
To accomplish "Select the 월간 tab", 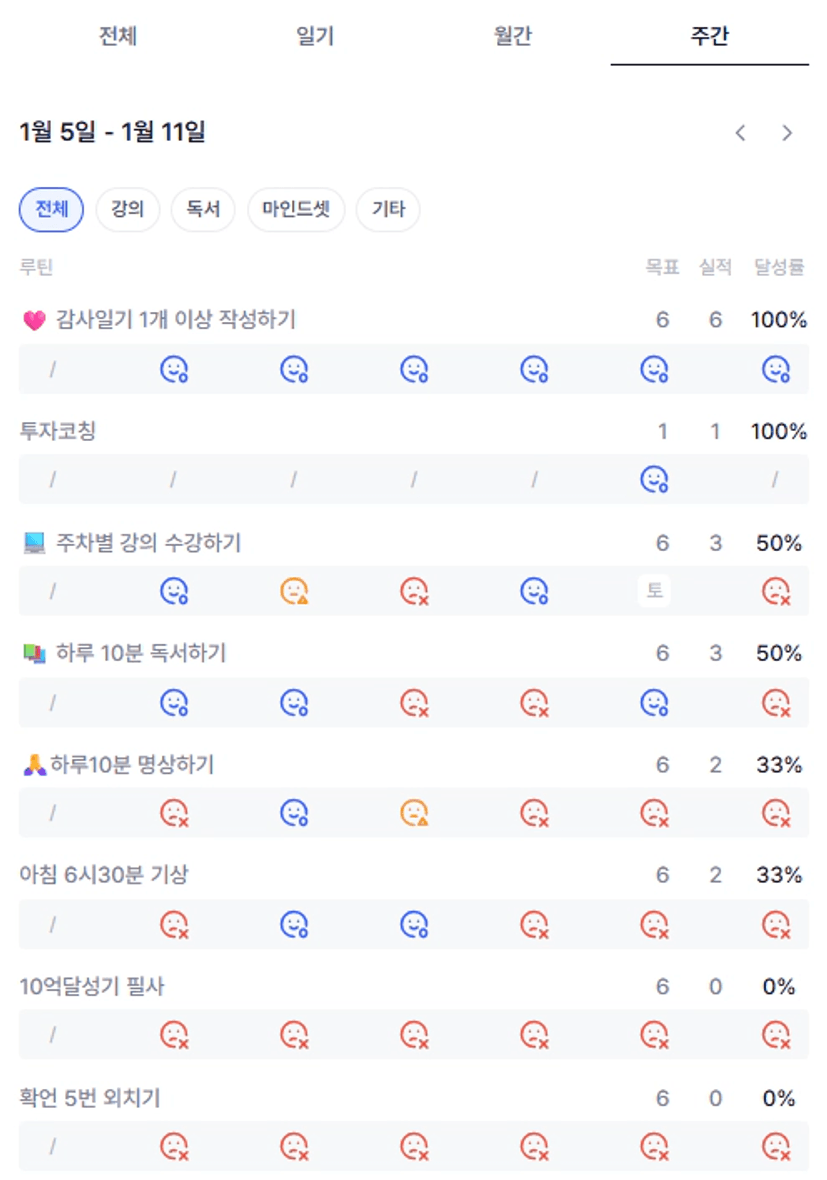I will [512, 37].
